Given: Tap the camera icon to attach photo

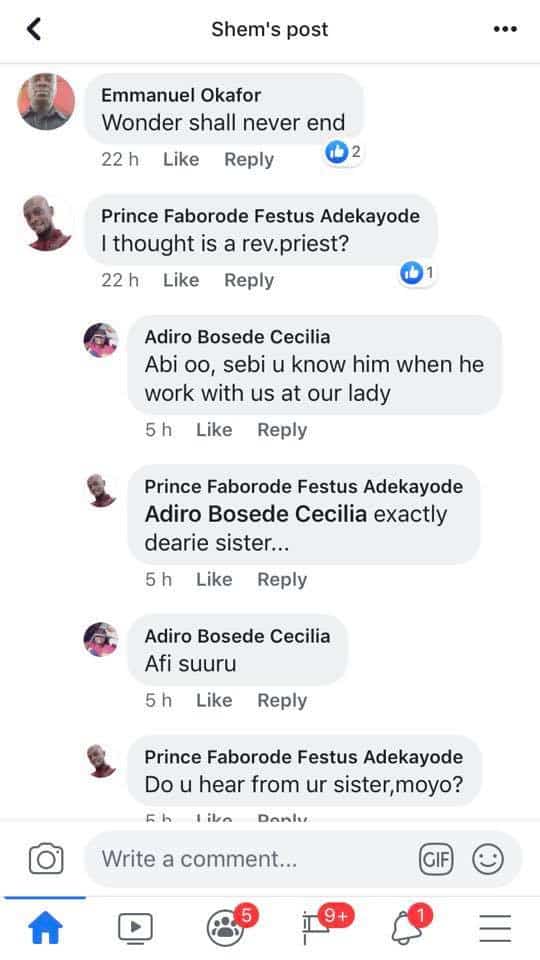Looking at the screenshot, I should click(x=46, y=859).
